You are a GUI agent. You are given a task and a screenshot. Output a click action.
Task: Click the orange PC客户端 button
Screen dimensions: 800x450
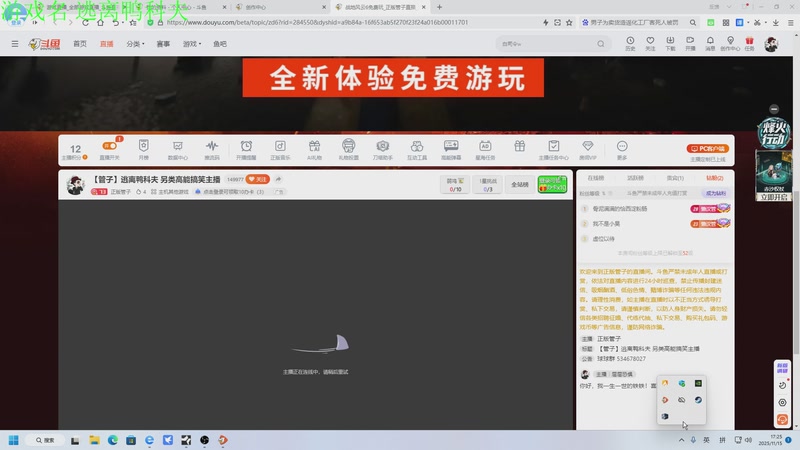click(708, 148)
